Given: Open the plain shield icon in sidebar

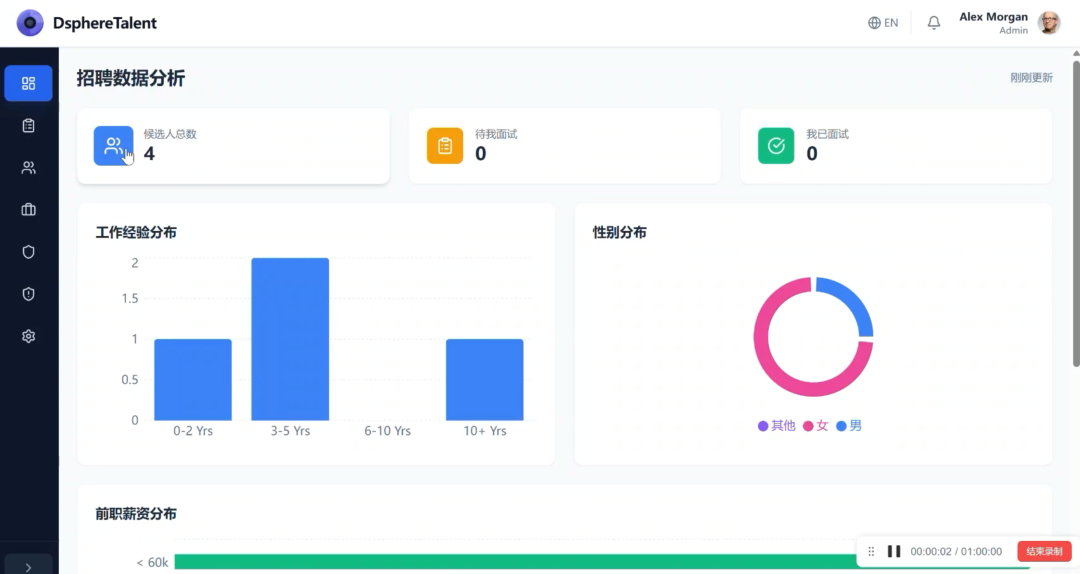Looking at the screenshot, I should [28, 252].
